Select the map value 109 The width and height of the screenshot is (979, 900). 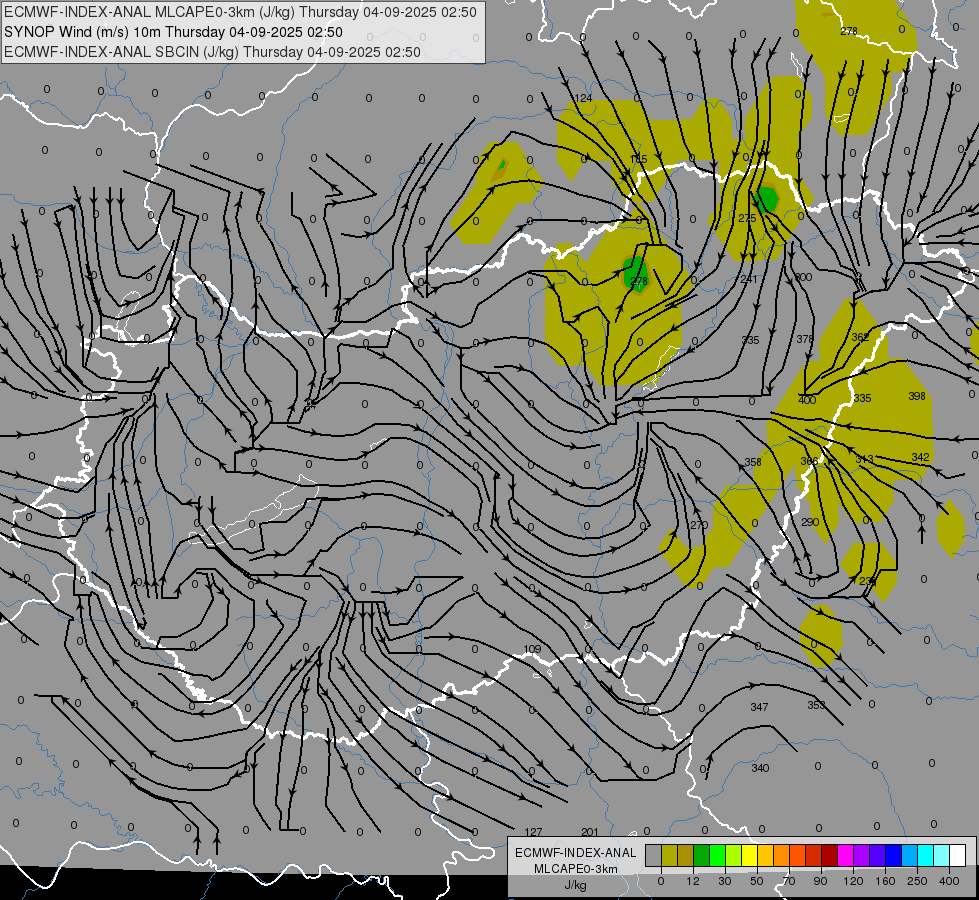(532, 649)
